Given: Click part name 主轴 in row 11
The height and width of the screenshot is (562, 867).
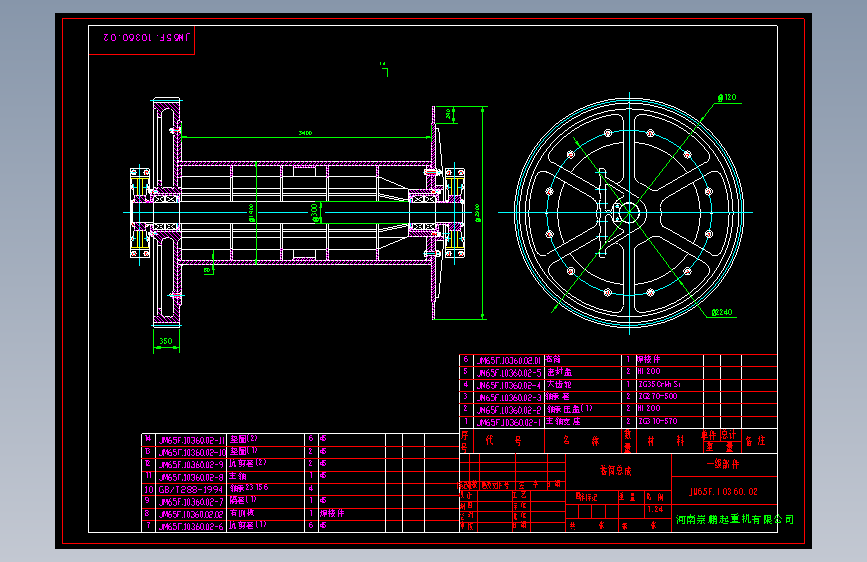Looking at the screenshot, I should coord(238,476).
